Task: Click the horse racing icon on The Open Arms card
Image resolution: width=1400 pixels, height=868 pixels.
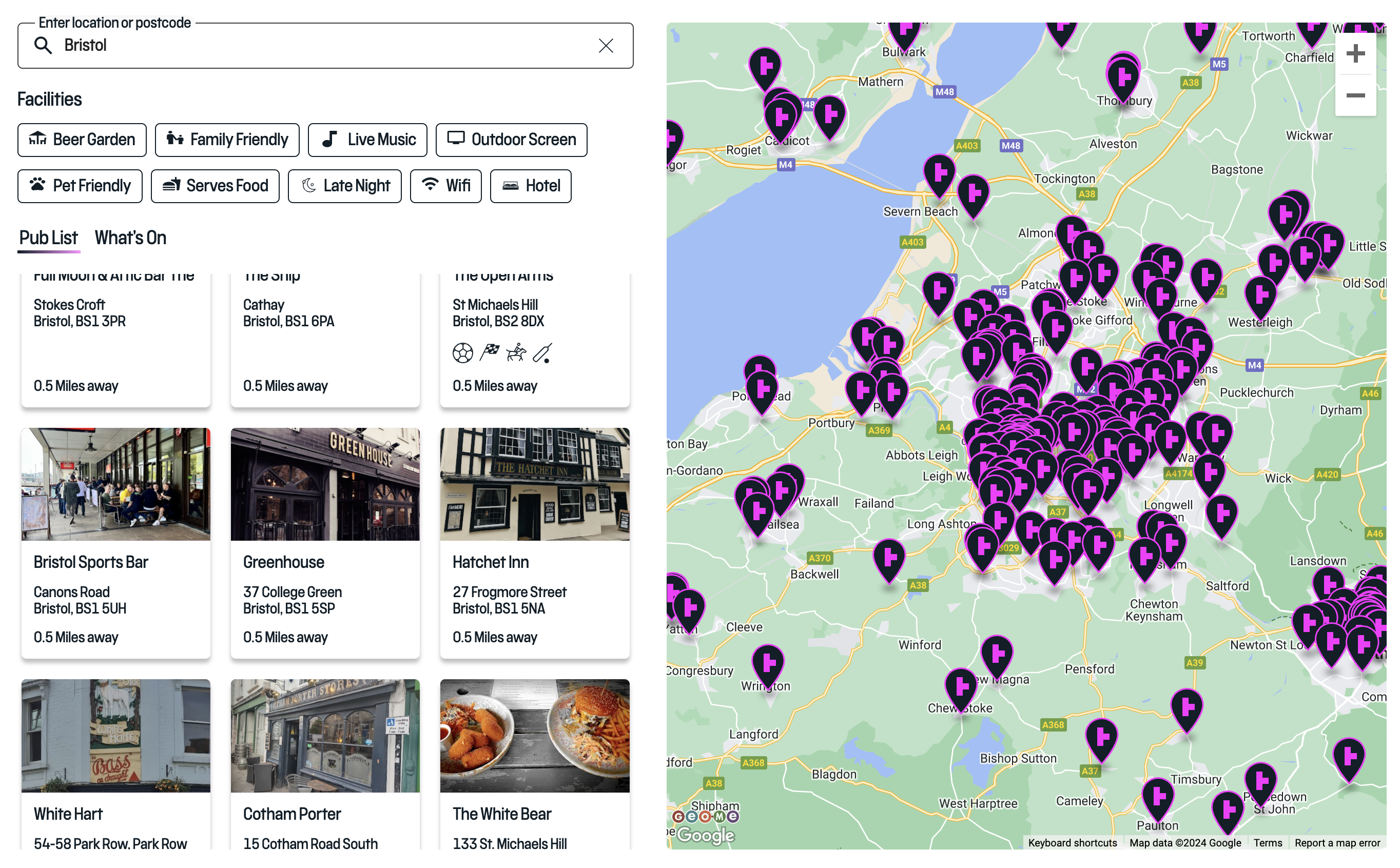Action: pyautogui.click(x=516, y=352)
